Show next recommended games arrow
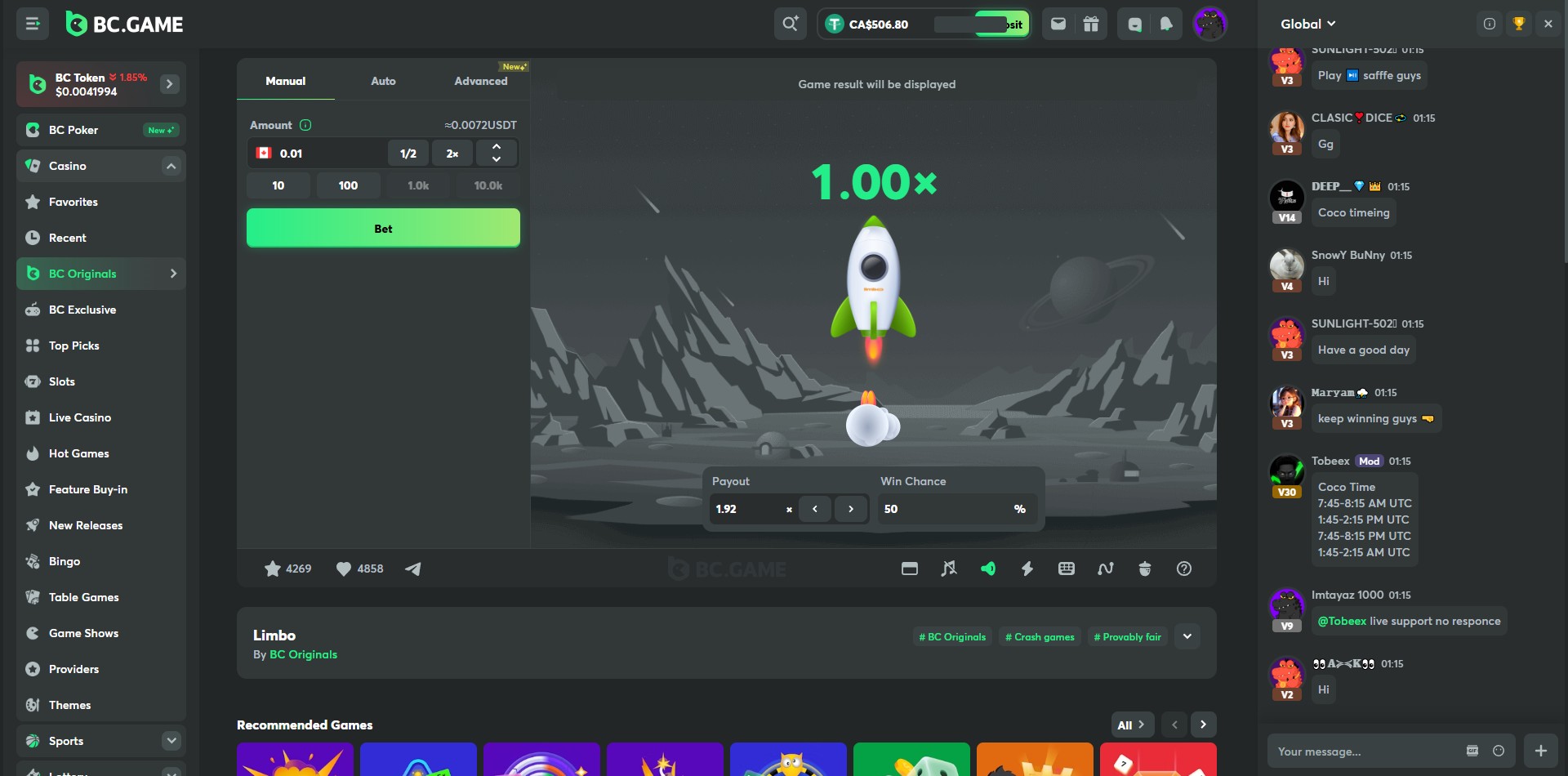Viewport: 1568px width, 776px height. (x=1203, y=725)
